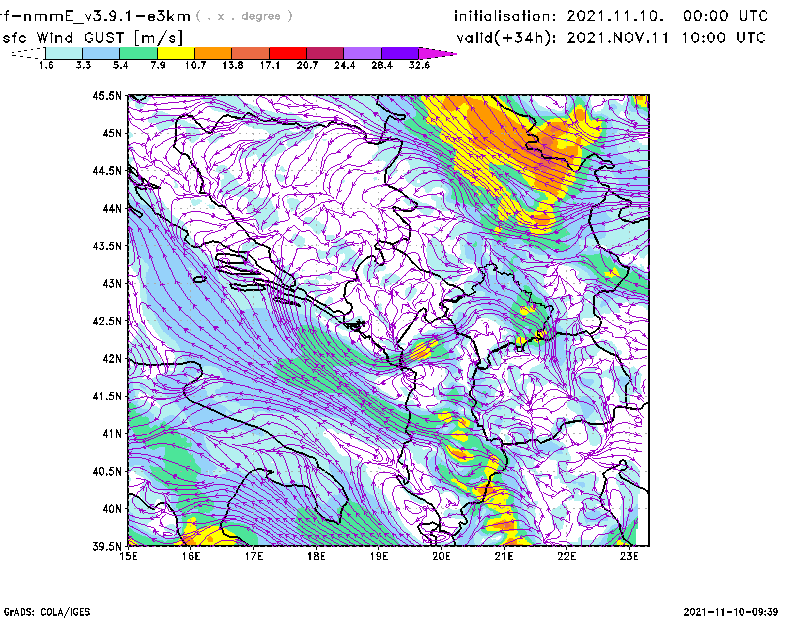Image resolution: width=800 pixels, height=618 pixels.
Task: Select the lavender 24.4–28.4 legend swatch
Action: pyautogui.click(x=362, y=53)
